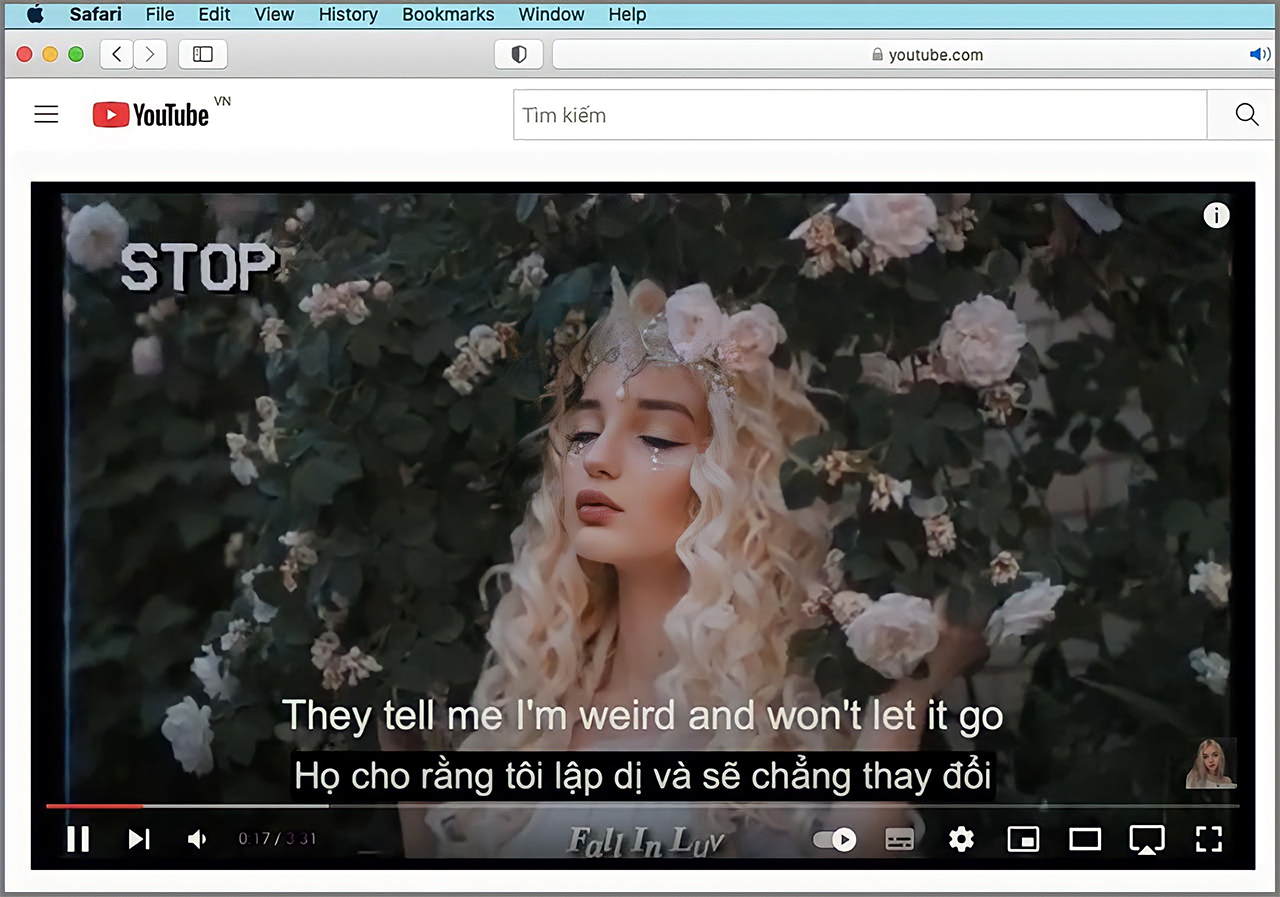
Task: Click the 0:17 / 3:31 time display
Action: [277, 839]
